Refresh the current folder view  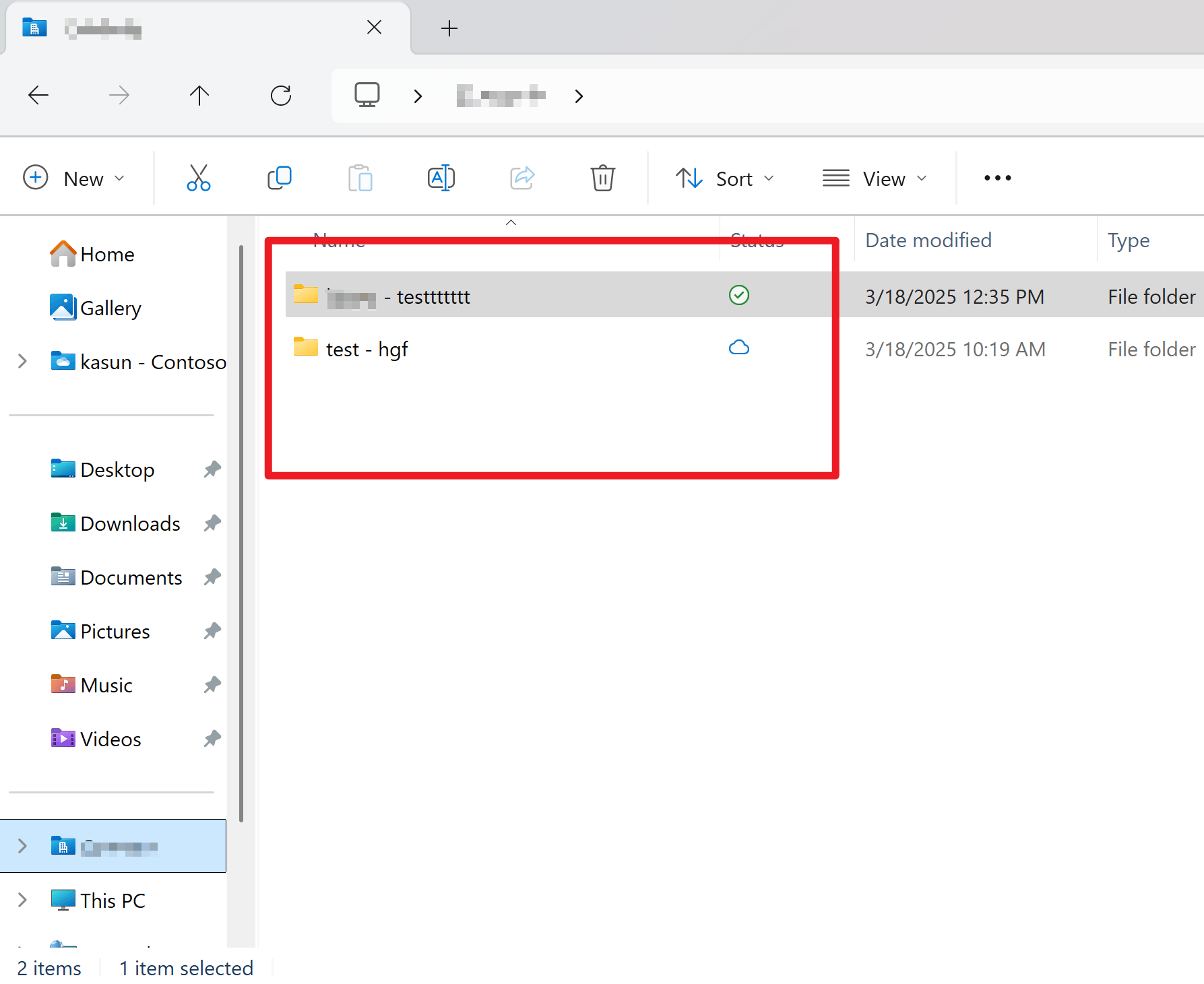point(281,96)
